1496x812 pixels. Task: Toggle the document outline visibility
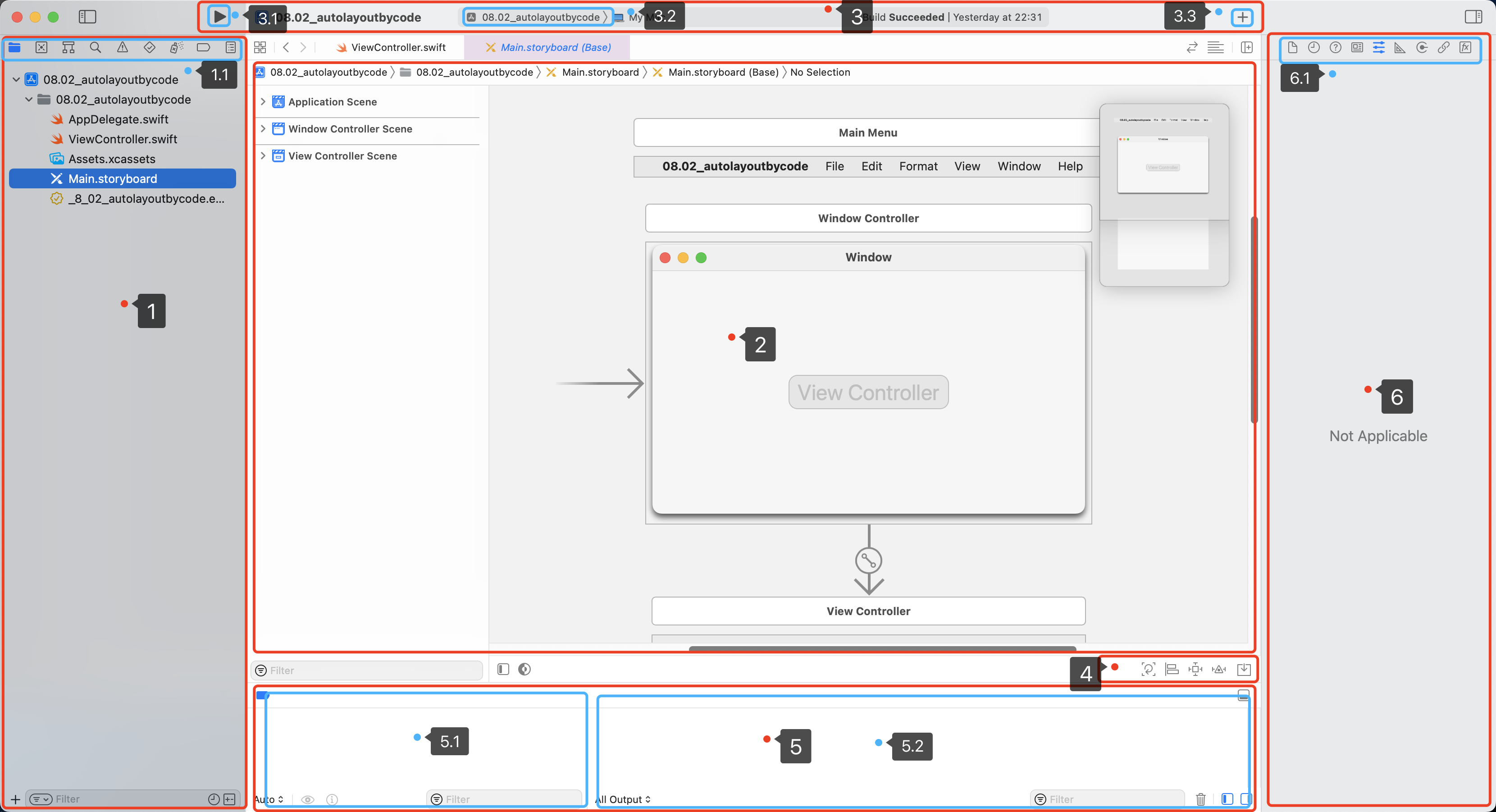pyautogui.click(x=503, y=669)
